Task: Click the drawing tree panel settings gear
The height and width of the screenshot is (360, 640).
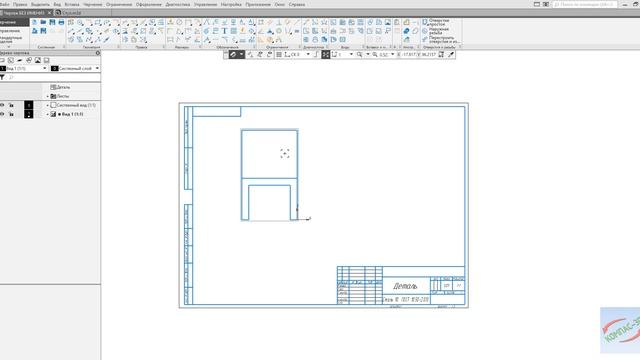Action: (x=98, y=53)
